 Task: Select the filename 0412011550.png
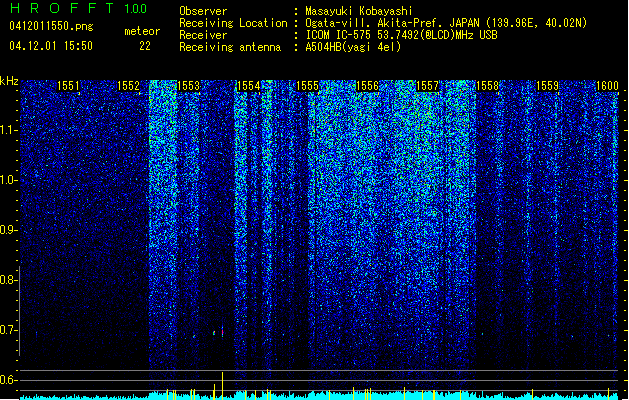point(51,26)
